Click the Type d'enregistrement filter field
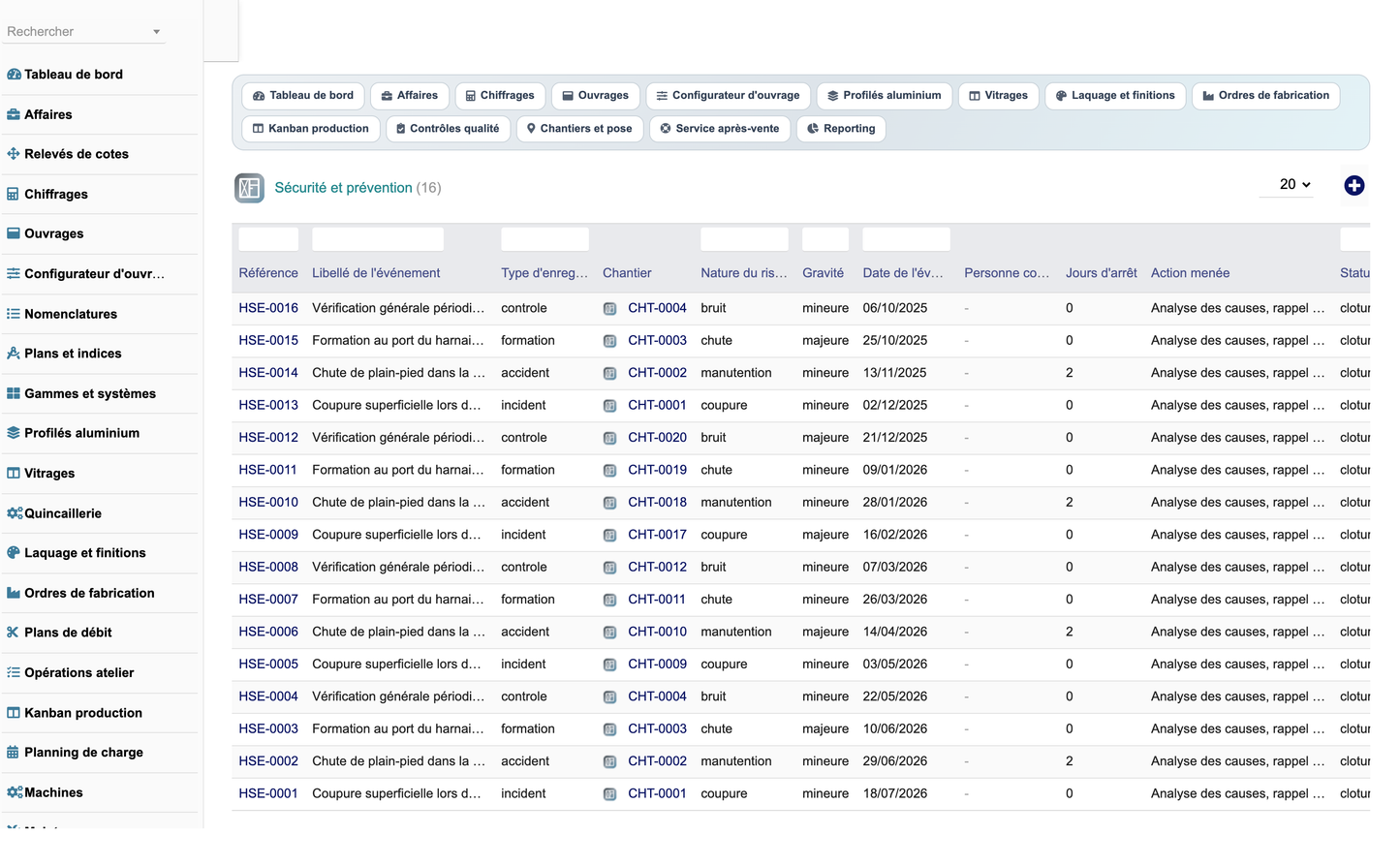1400x866 pixels. pyautogui.click(x=544, y=239)
